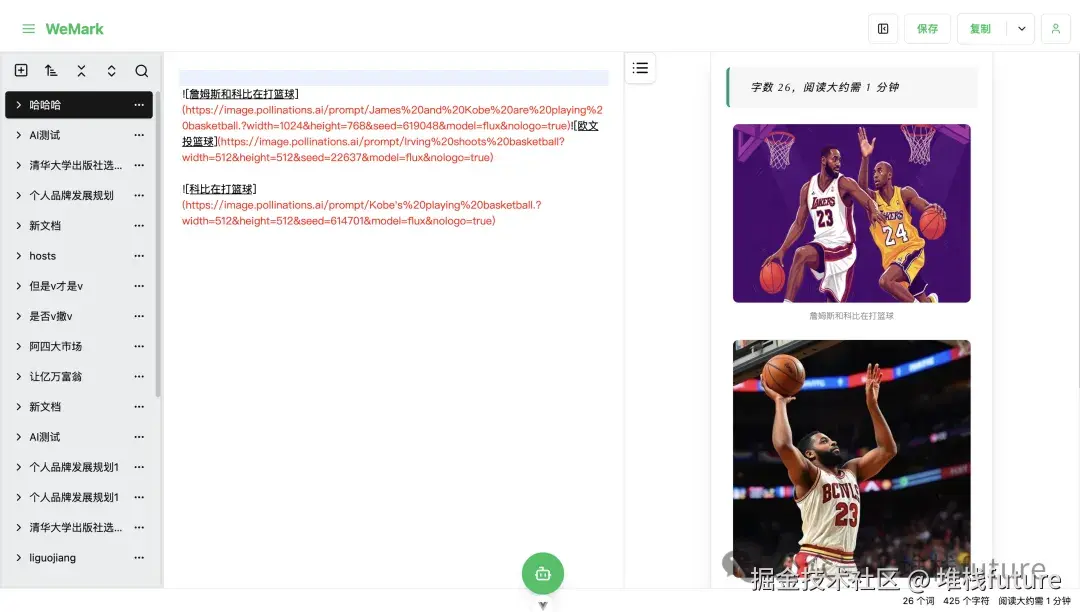Expand the 哈哈哈 document chevron
Screen dimensions: 1080x612
(x=19, y=105)
